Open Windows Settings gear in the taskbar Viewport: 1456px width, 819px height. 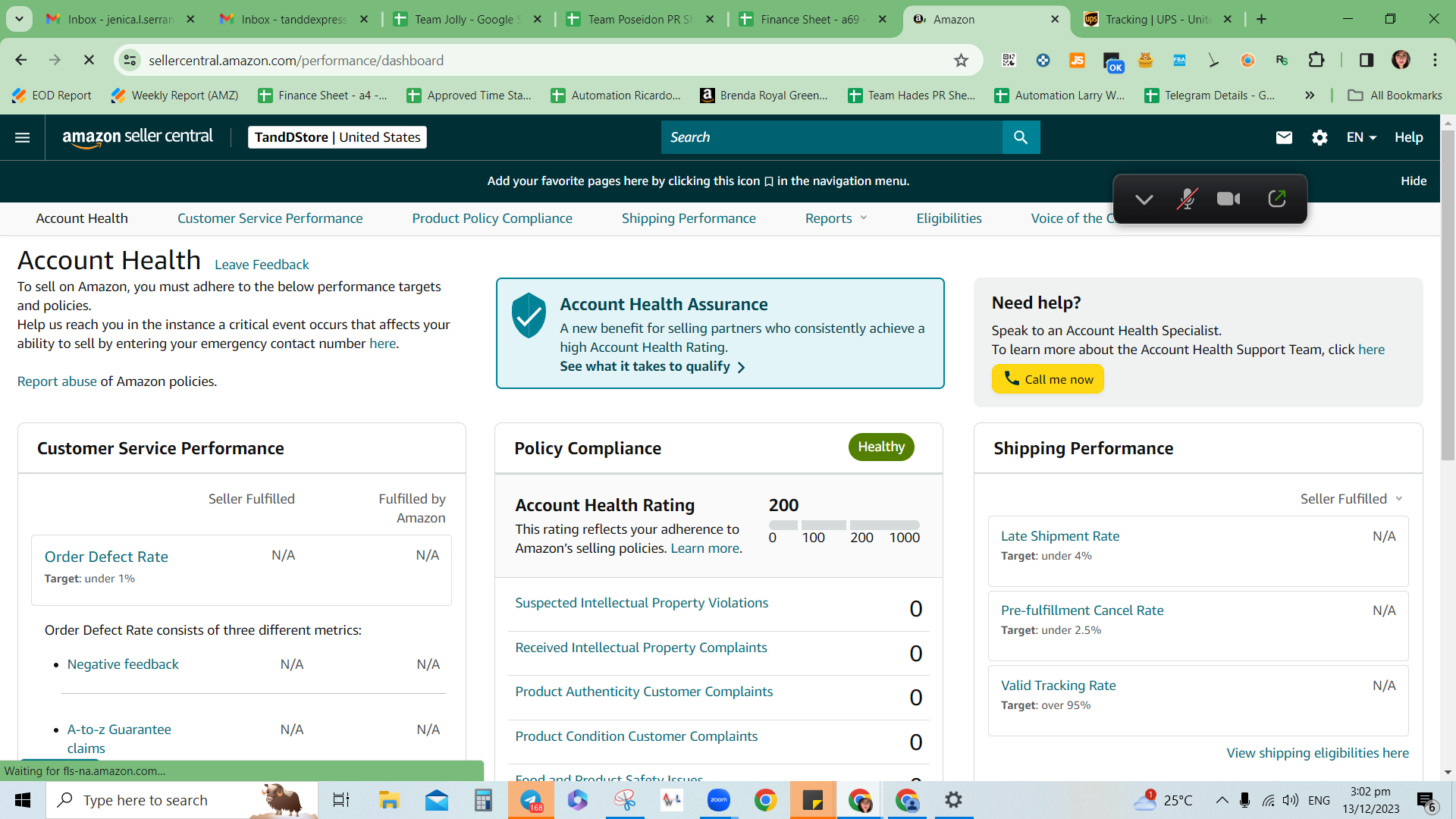(x=954, y=800)
